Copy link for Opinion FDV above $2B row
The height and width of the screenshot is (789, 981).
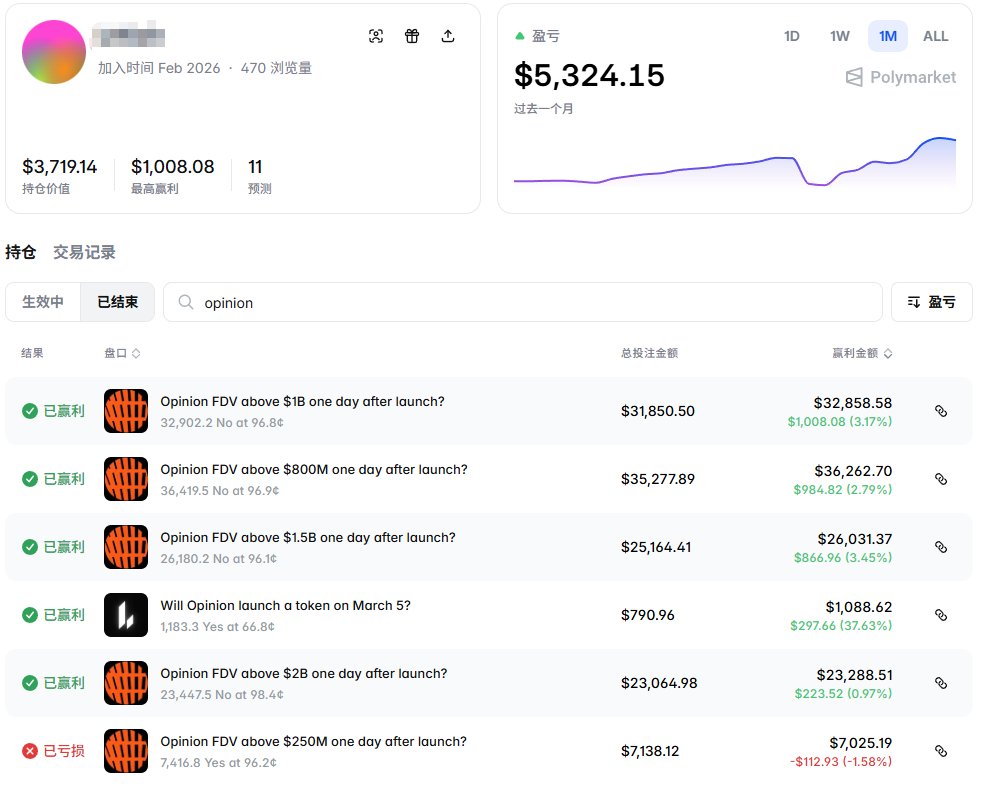point(941,683)
